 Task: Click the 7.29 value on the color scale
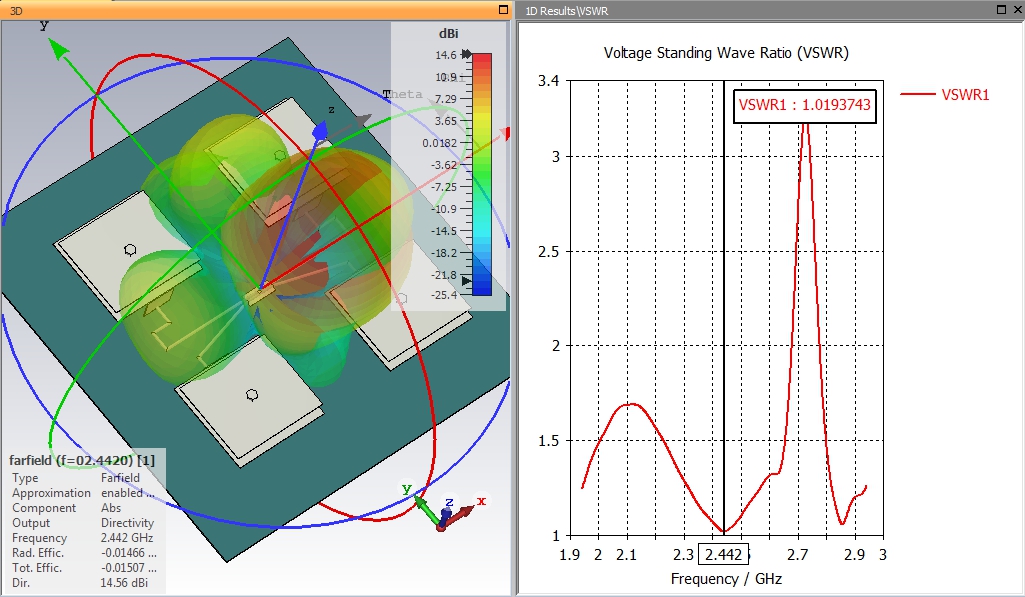tap(445, 99)
